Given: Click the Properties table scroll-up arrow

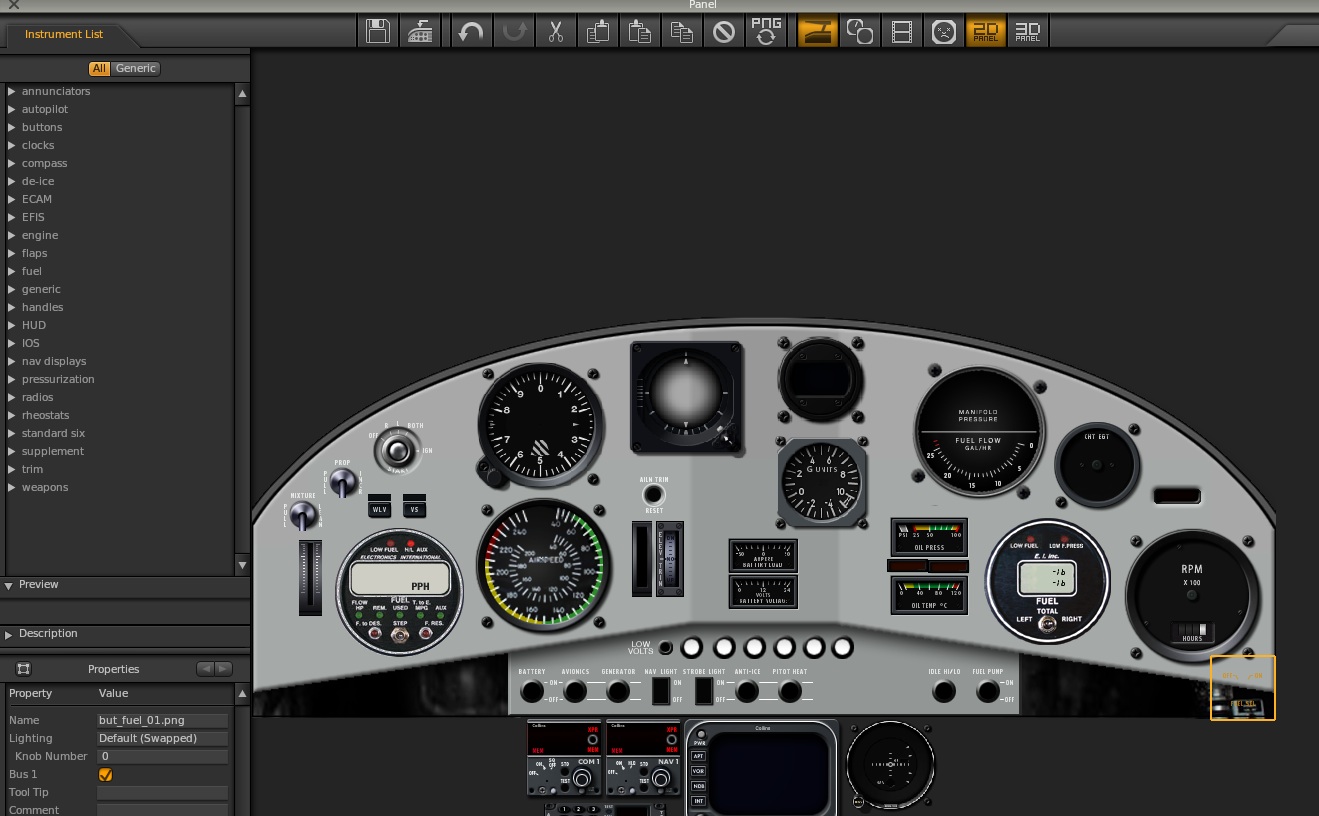Looking at the screenshot, I should [x=242, y=693].
